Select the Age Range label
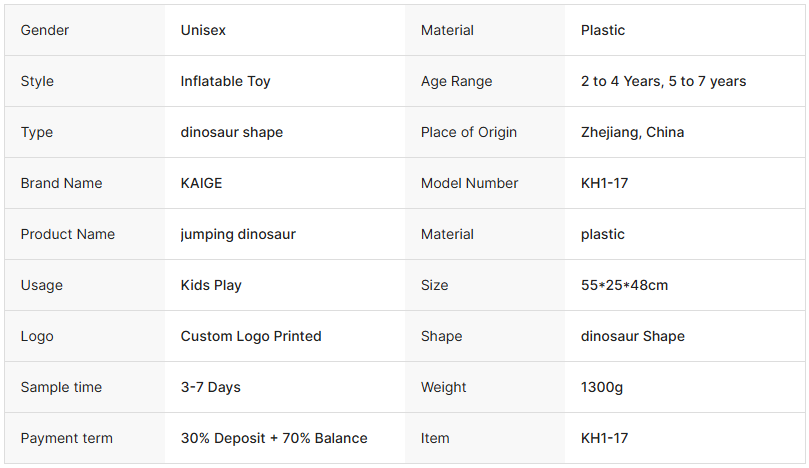Image resolution: width=809 pixels, height=468 pixels. point(456,81)
